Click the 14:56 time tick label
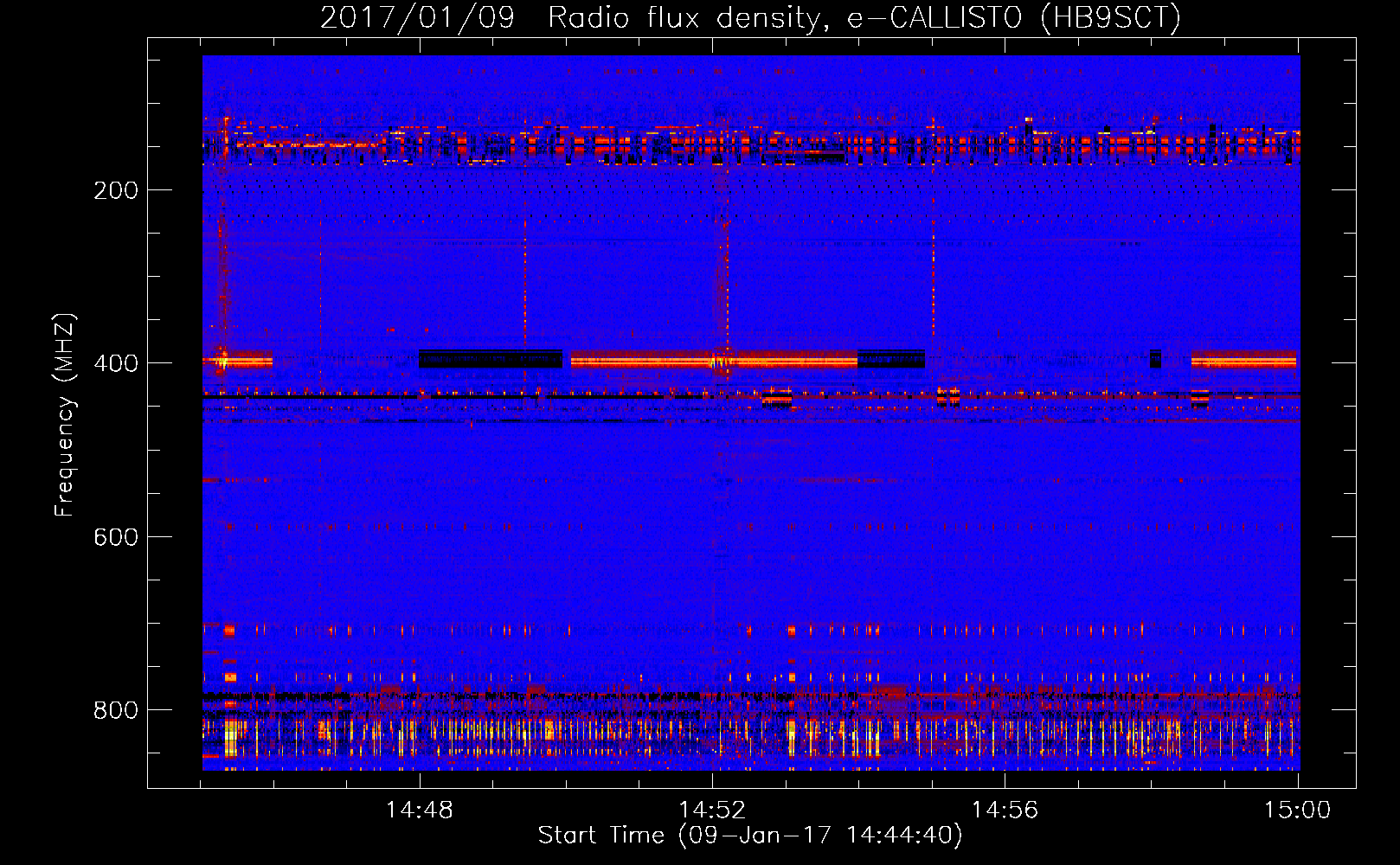Image resolution: width=1400 pixels, height=865 pixels. [x=1005, y=811]
